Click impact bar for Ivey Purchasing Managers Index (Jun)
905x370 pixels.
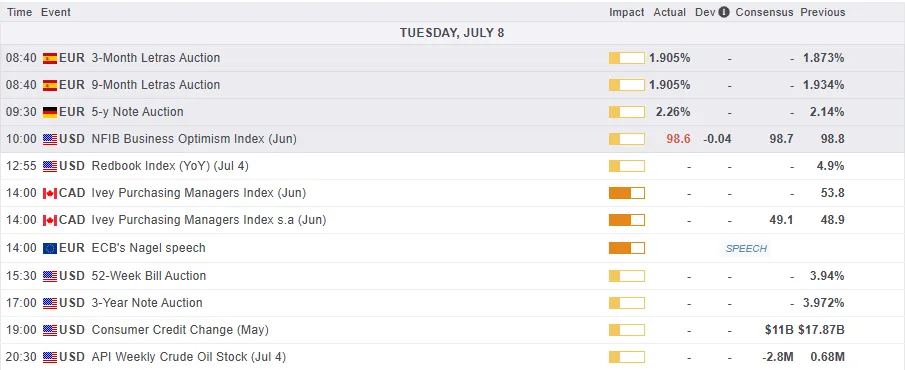(x=627, y=193)
